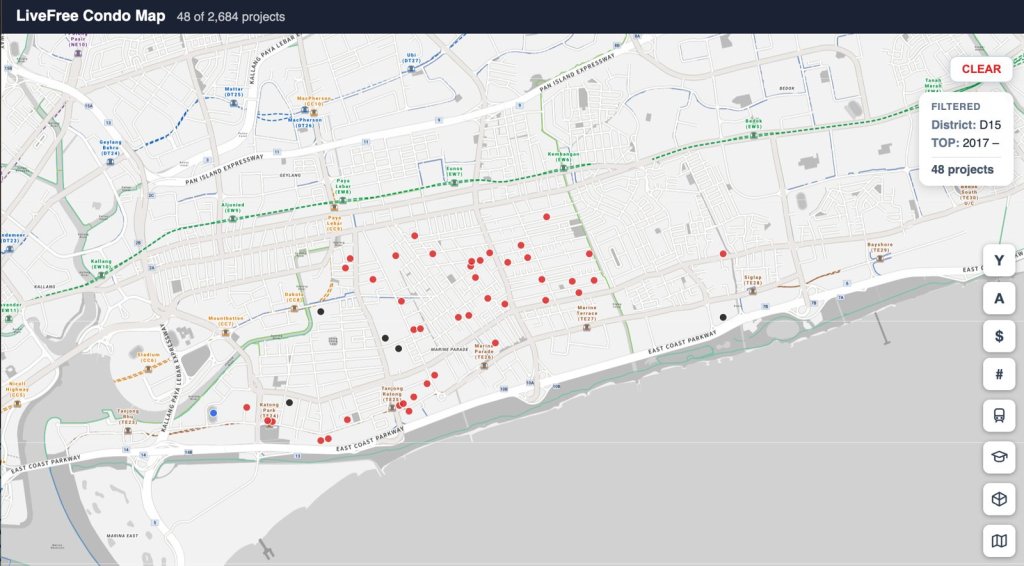Screen dimensions: 1024x566
Task: Click the Tanjong Rhu TE23 station icon
Action: coord(128,430)
